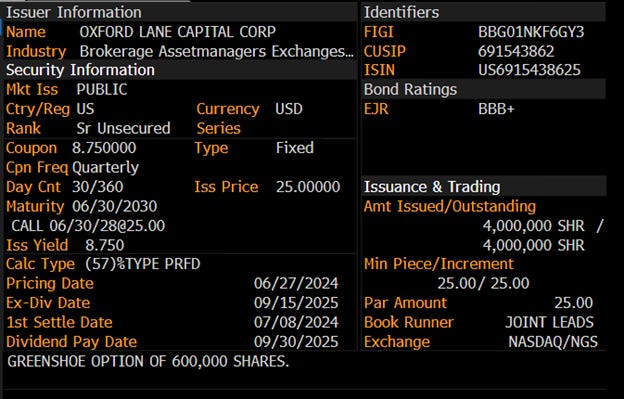Select the Security Information section header
Screen dimensions: 624x399
click(80, 70)
